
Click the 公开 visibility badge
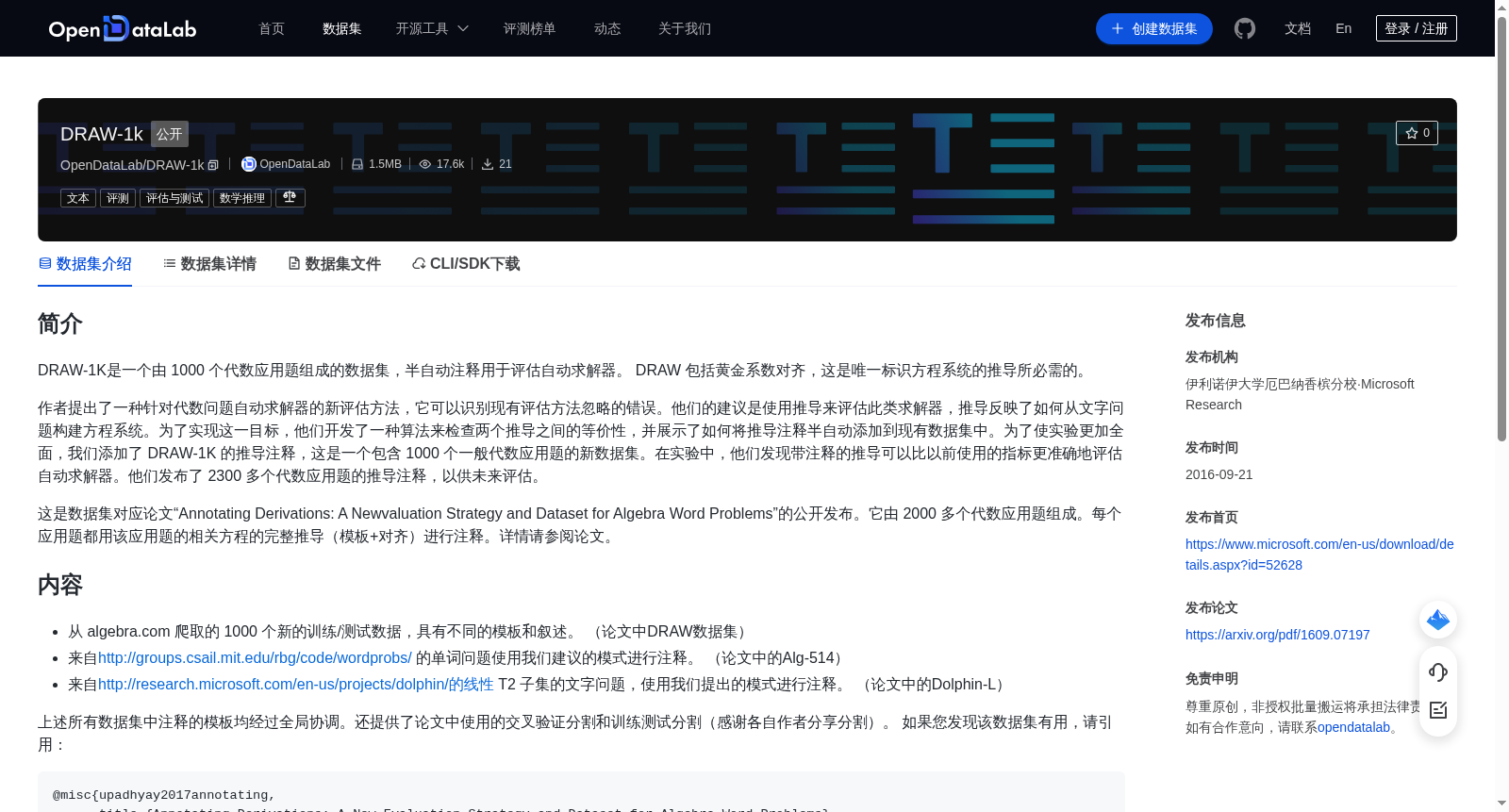[x=170, y=134]
